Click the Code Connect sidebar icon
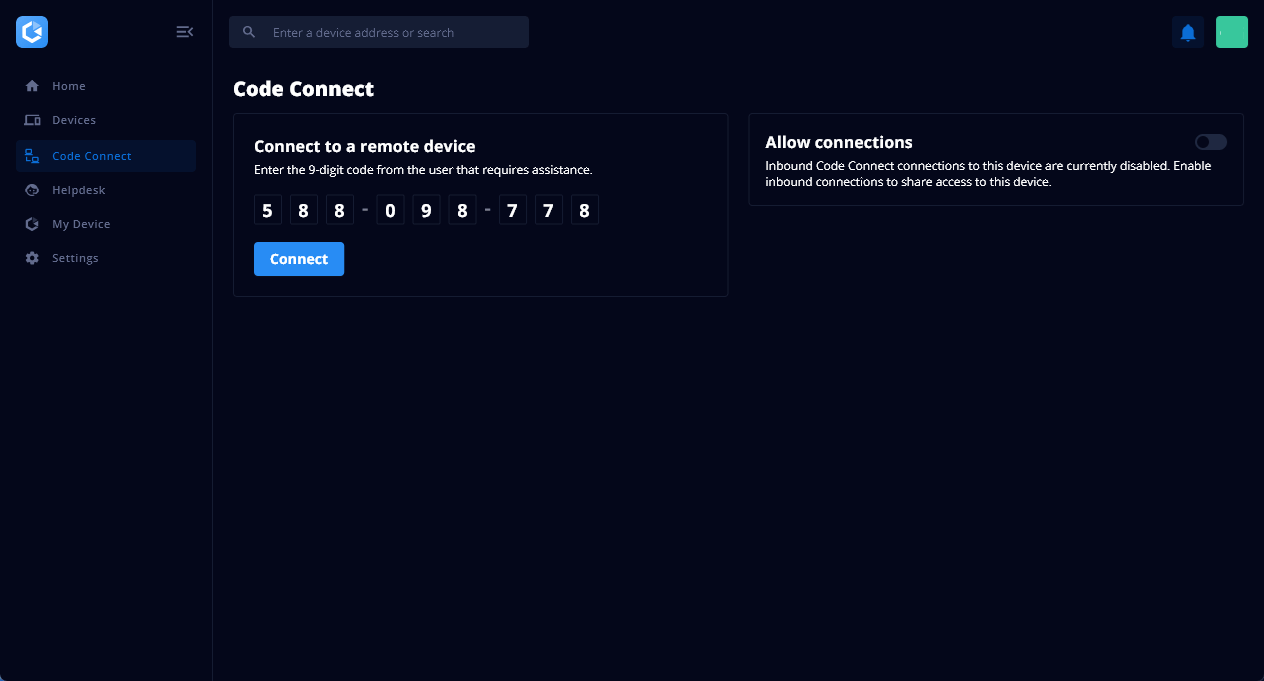1264x681 pixels. pyautogui.click(x=32, y=156)
